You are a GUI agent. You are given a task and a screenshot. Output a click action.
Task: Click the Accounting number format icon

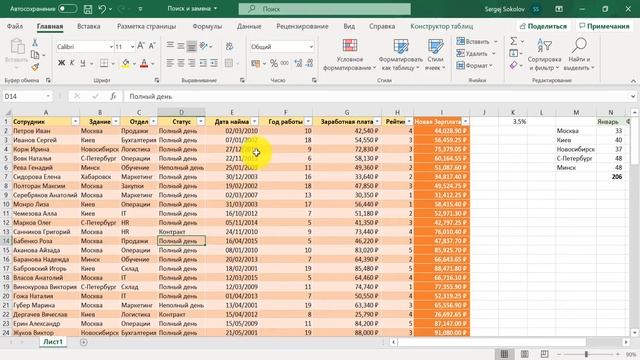point(256,63)
